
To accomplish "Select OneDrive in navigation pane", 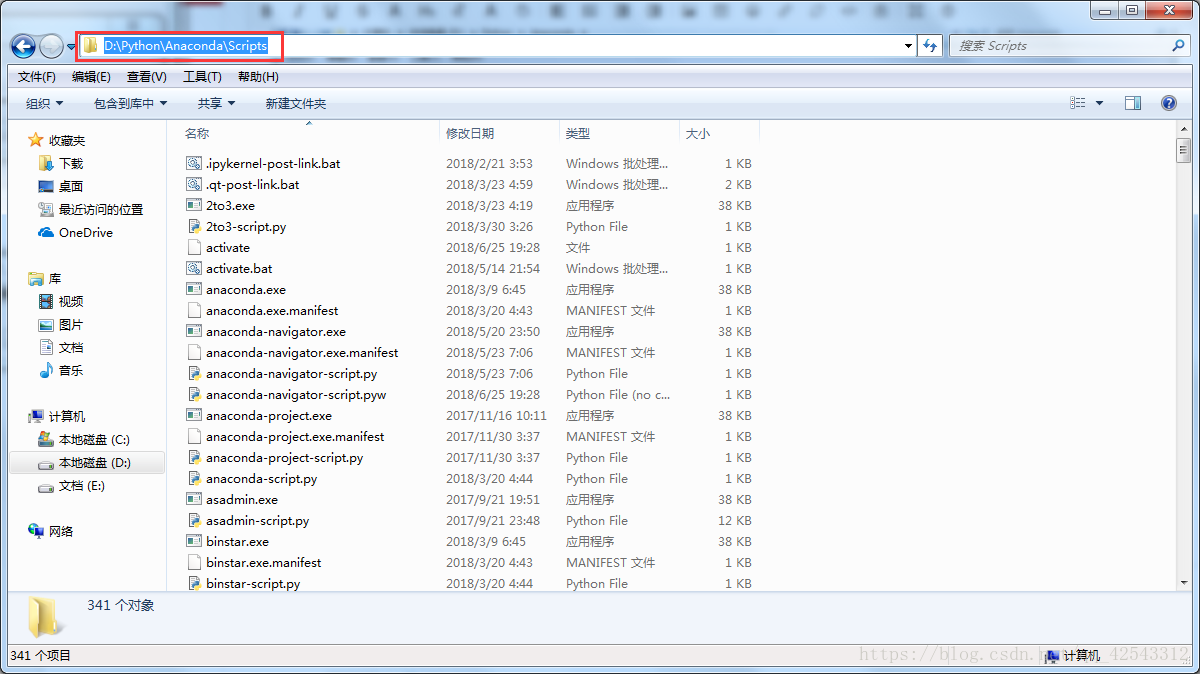I will pos(86,232).
